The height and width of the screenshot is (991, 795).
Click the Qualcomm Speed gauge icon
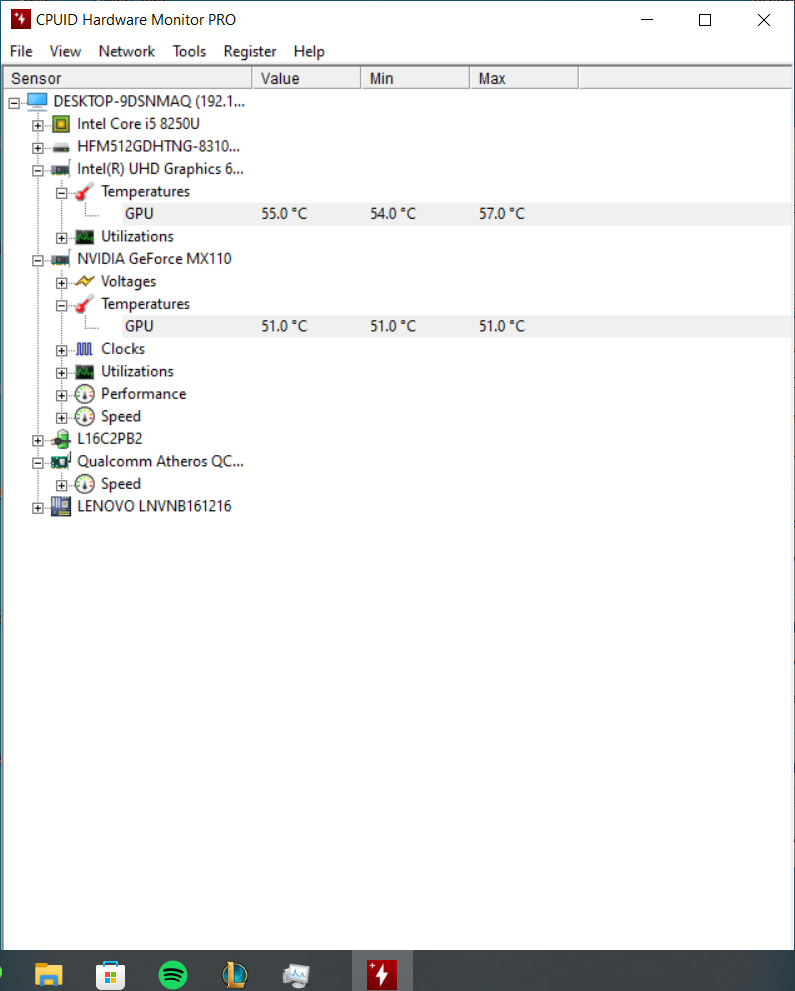[84, 484]
